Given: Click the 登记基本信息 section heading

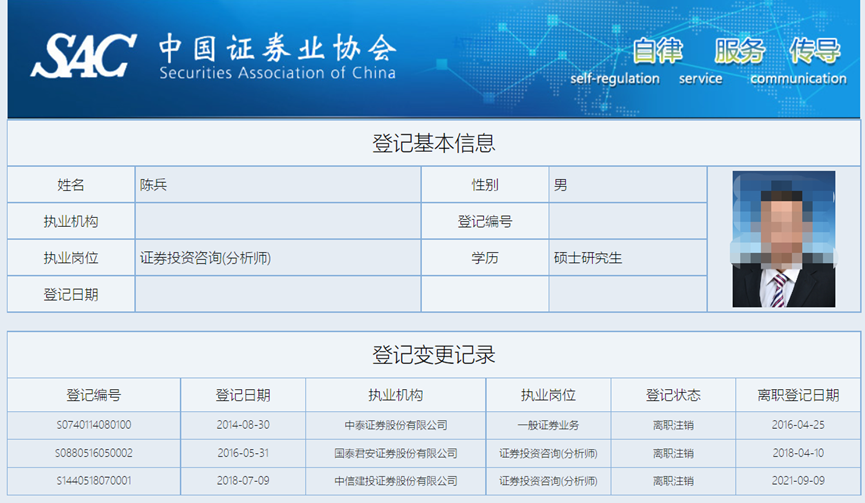Looking at the screenshot, I should click(434, 143).
